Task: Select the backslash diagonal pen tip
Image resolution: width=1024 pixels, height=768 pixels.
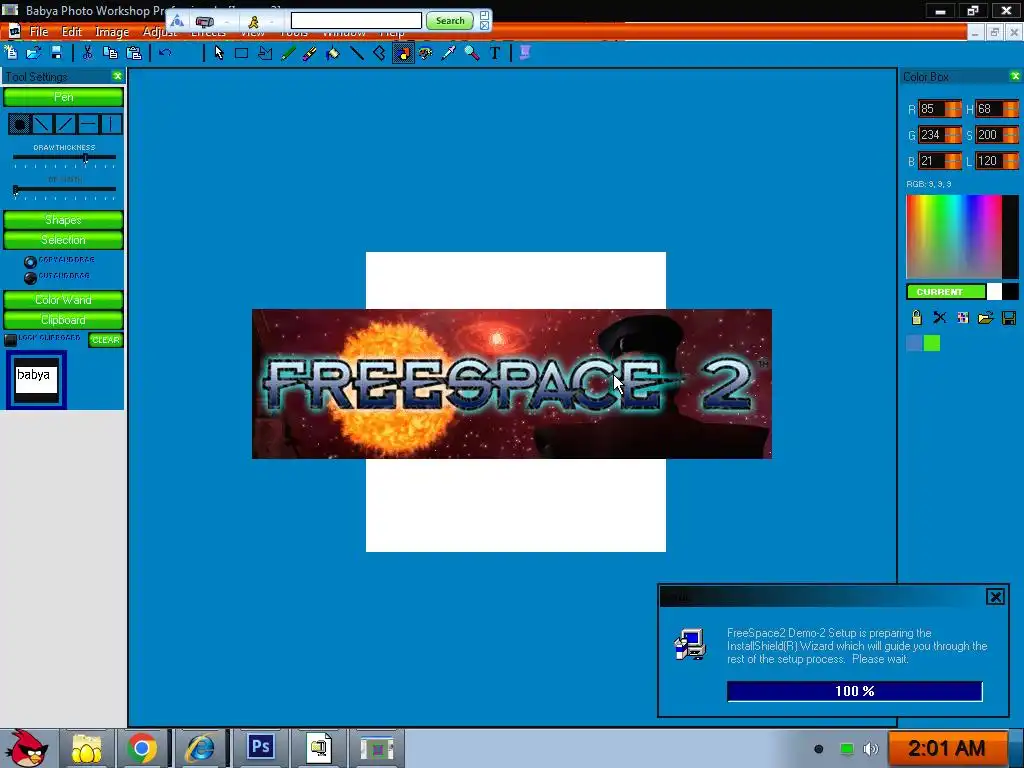Action: coord(42,124)
